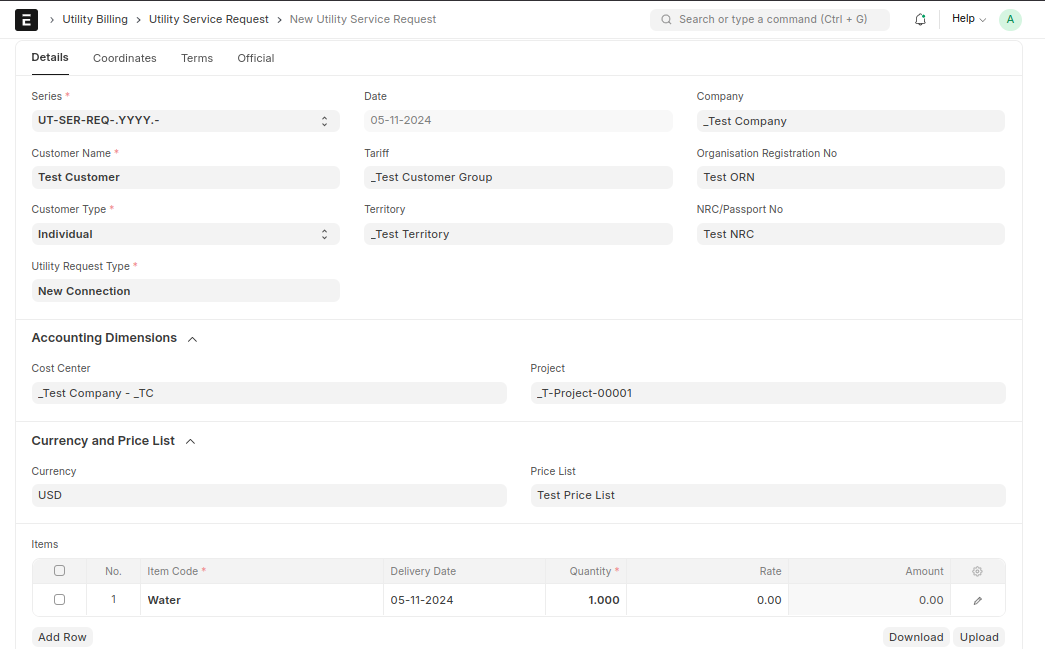The height and width of the screenshot is (649, 1045).
Task: Click the Item Code column header
Action: point(261,571)
